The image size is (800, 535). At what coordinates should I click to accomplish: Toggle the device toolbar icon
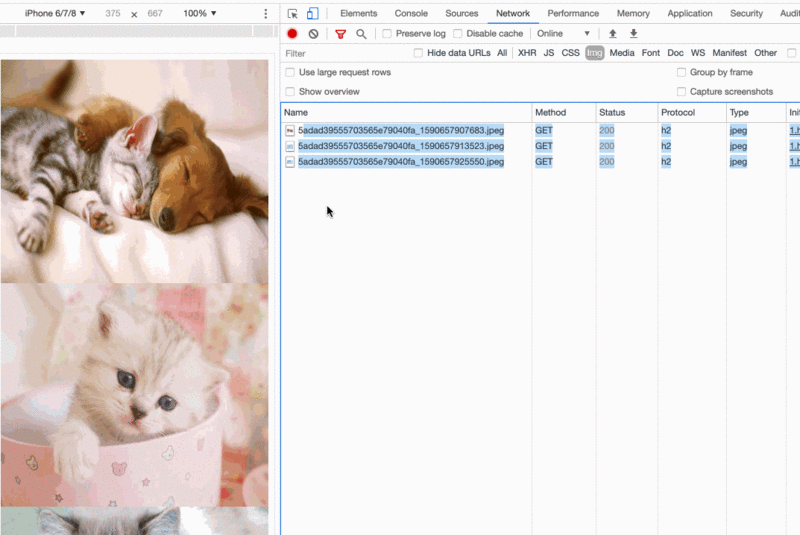(312, 14)
